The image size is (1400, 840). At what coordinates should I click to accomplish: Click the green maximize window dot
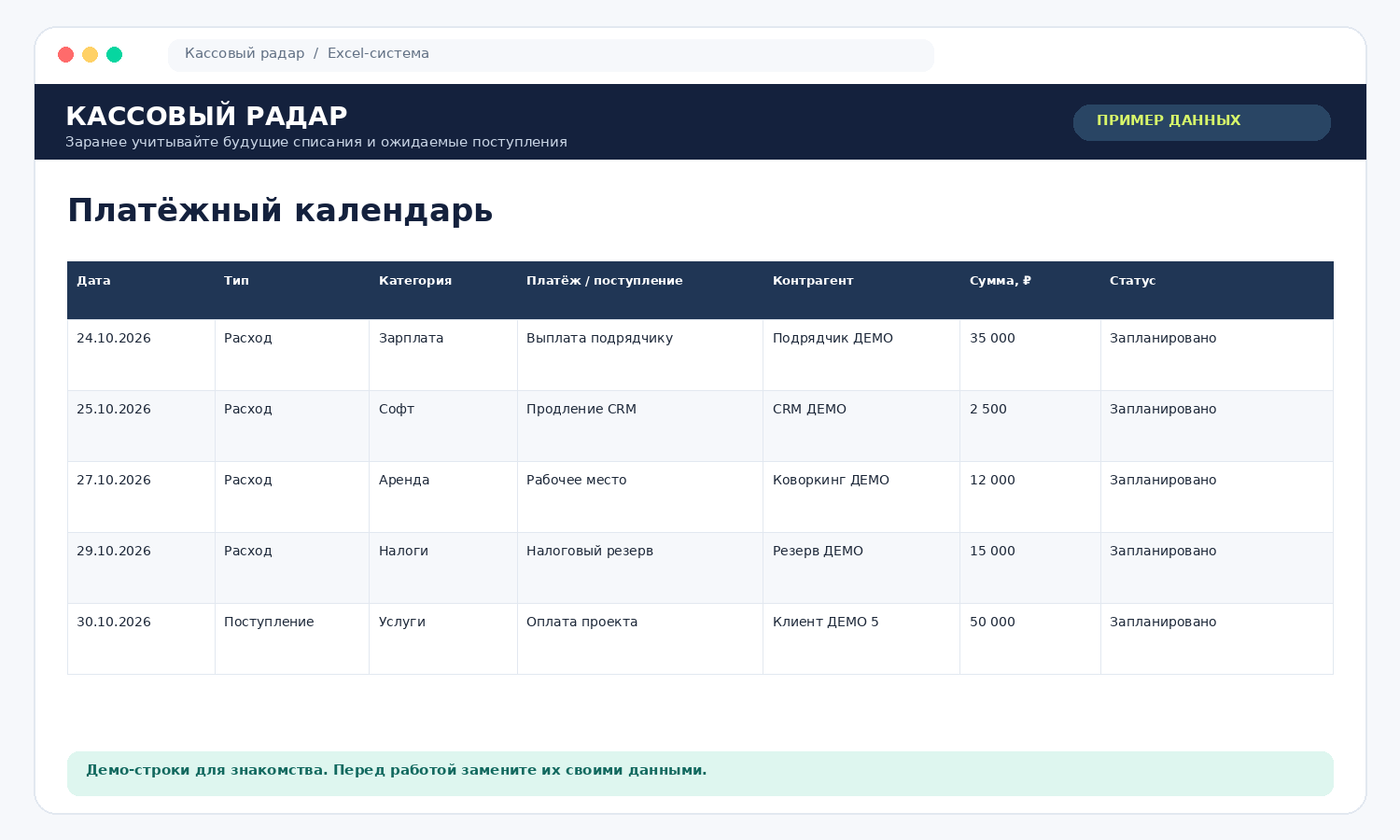[x=114, y=54]
